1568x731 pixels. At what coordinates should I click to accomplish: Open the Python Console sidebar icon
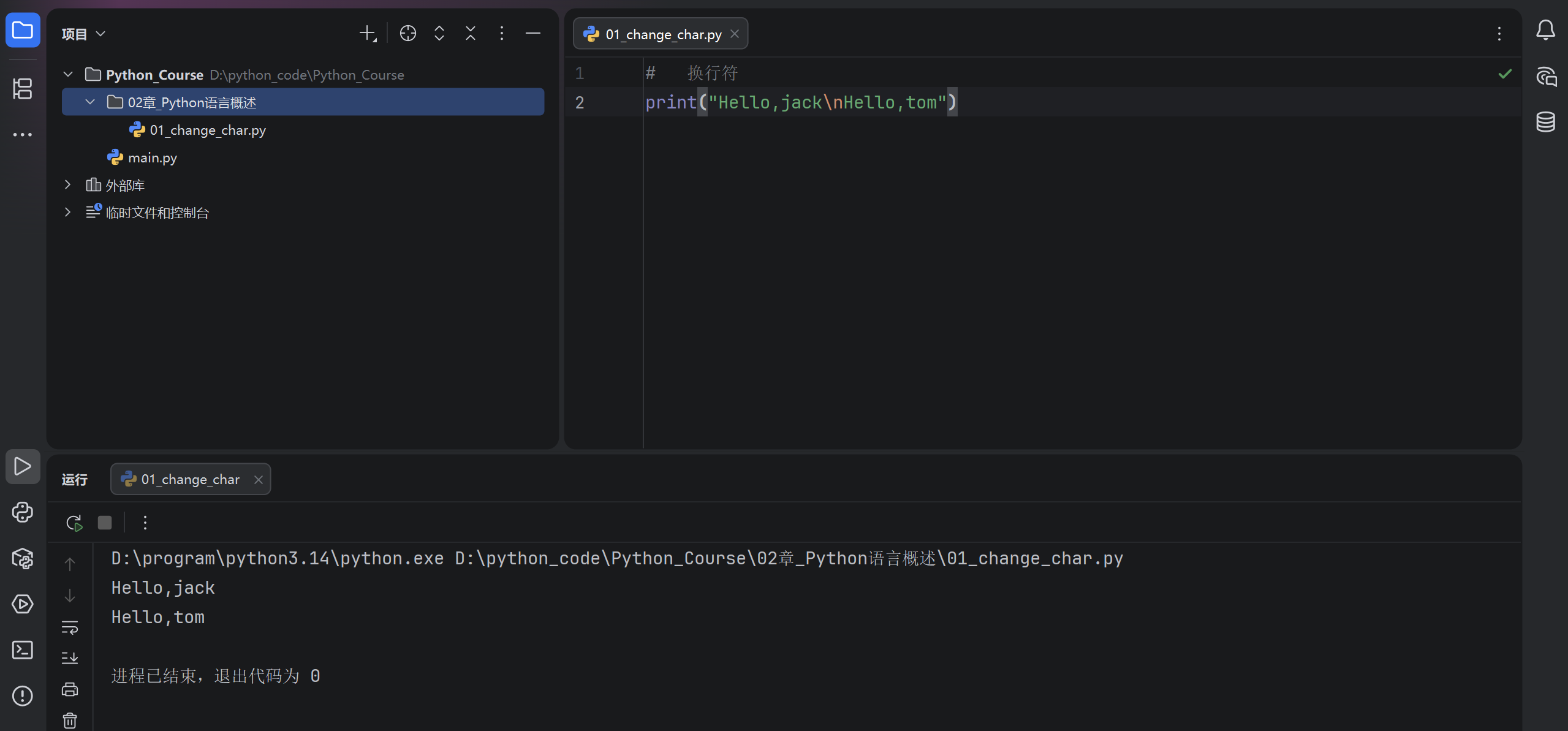(23, 512)
